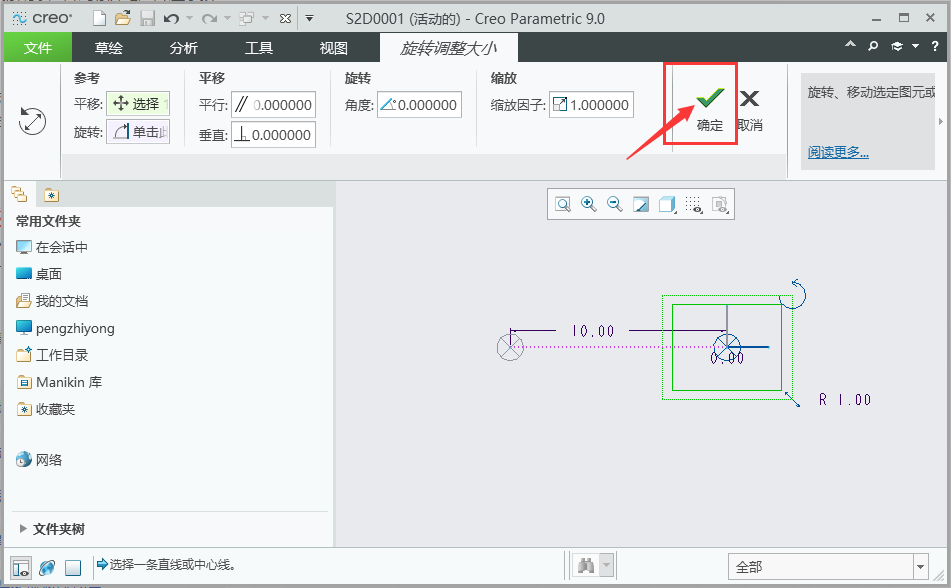
Task: Toggle the navigator pane display icon
Action: point(21,568)
